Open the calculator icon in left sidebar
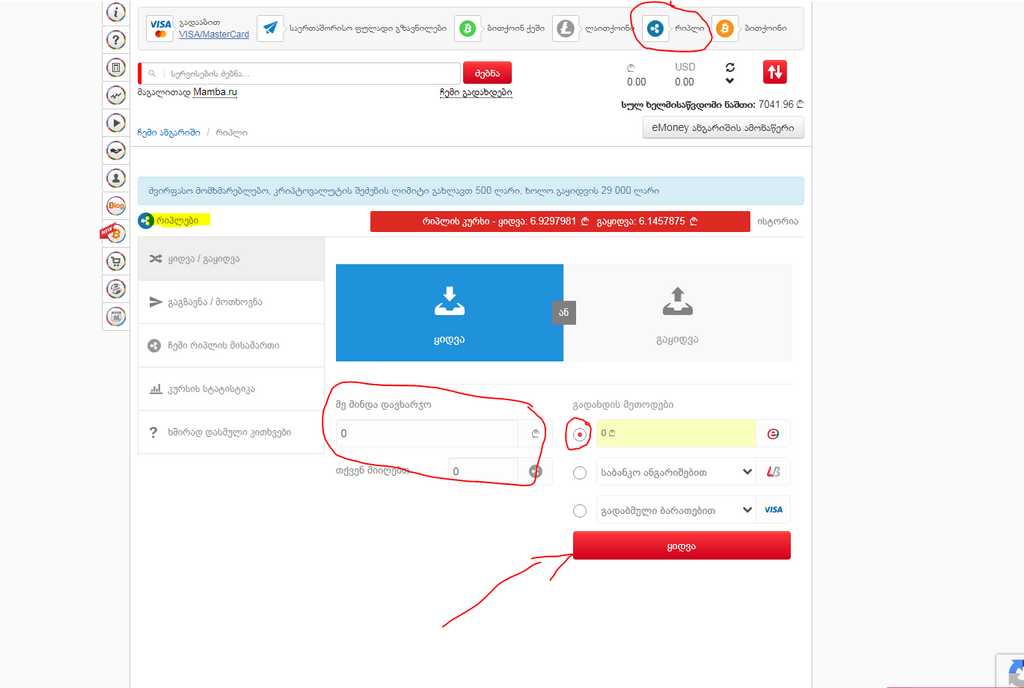The height and width of the screenshot is (688, 1024). (x=116, y=67)
